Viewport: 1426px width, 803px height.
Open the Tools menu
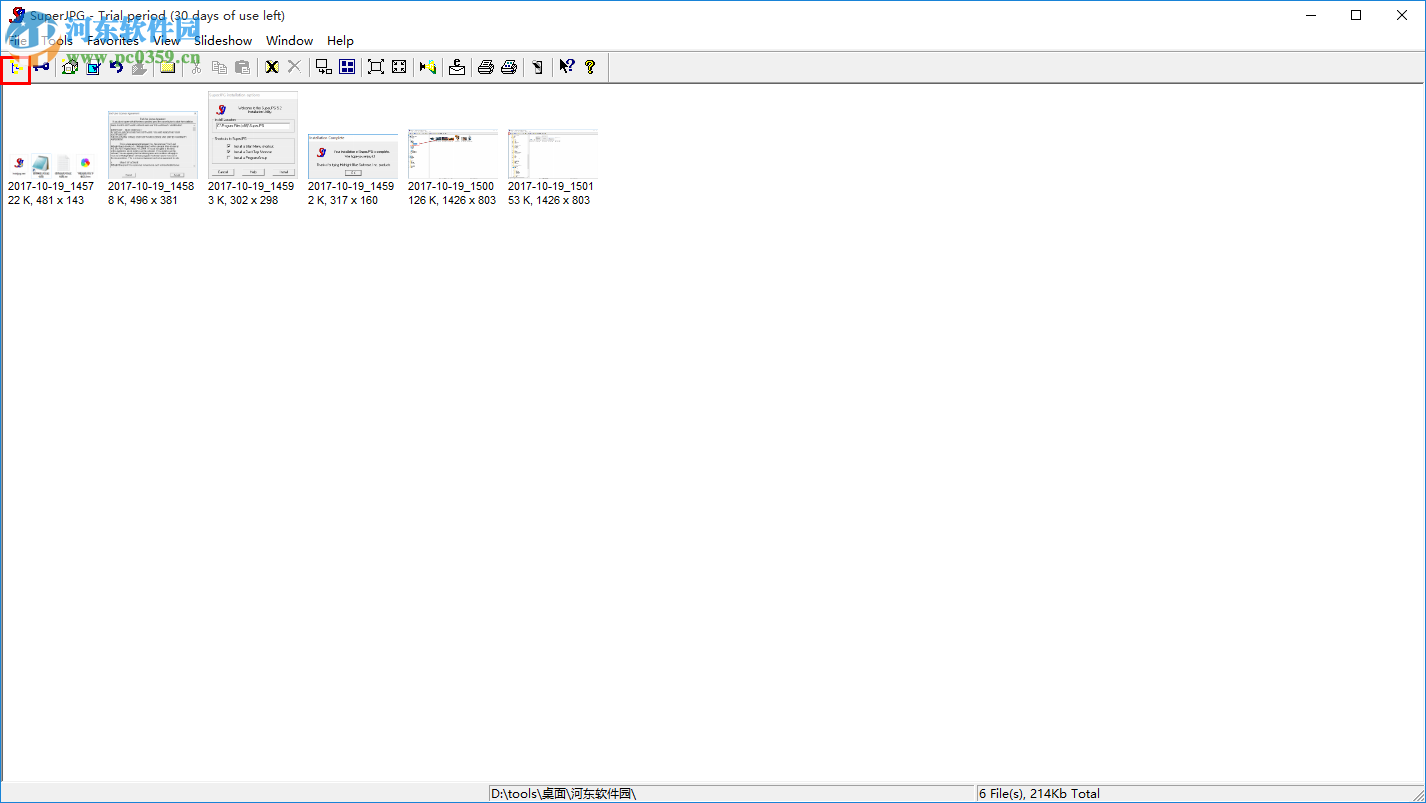[57, 41]
